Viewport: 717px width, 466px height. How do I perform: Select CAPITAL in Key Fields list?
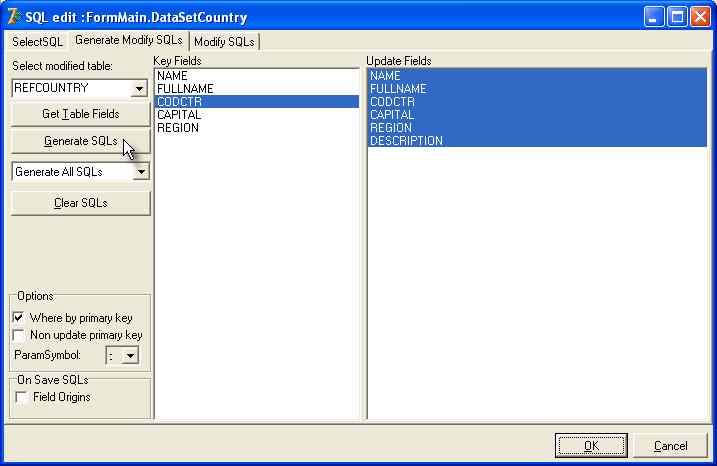[x=257, y=115]
